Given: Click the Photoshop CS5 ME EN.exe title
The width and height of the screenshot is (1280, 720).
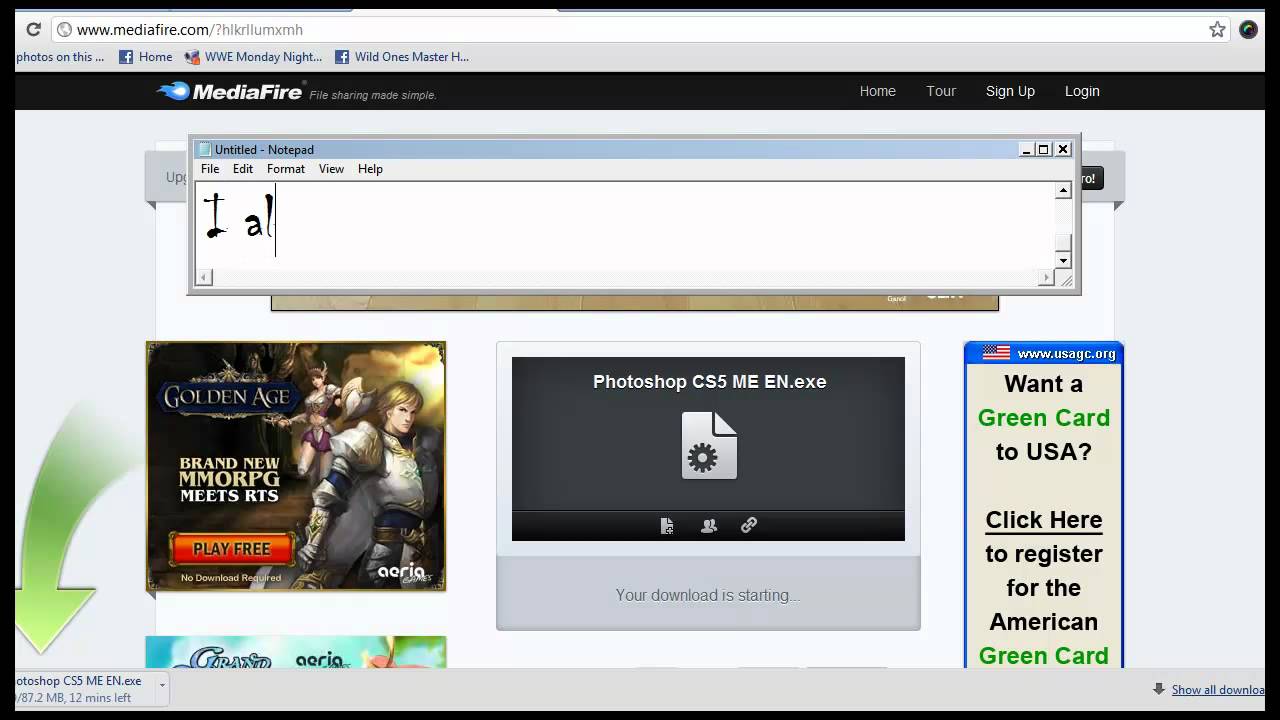Looking at the screenshot, I should pyautogui.click(x=709, y=382).
